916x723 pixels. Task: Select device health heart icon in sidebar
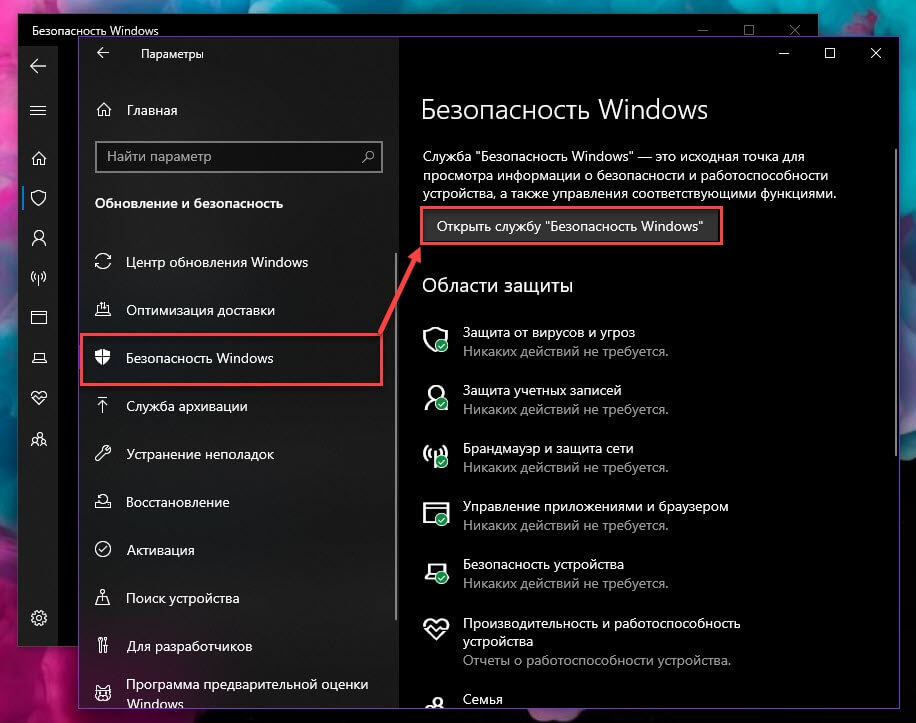39,398
